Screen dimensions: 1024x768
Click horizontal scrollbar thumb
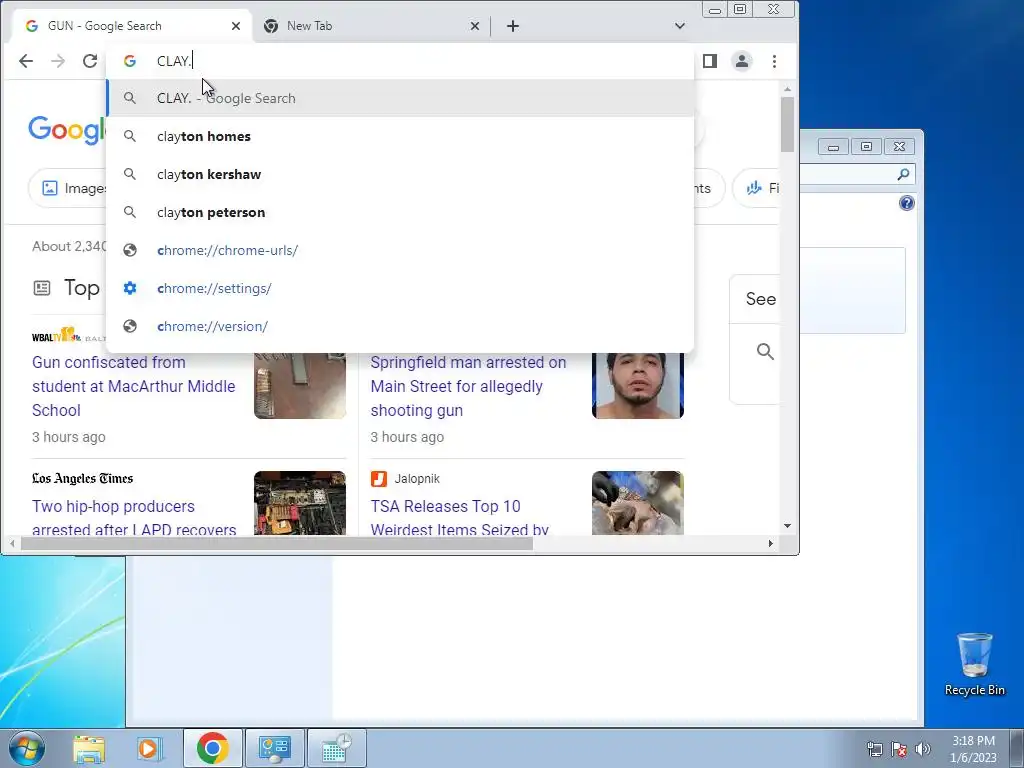point(277,543)
